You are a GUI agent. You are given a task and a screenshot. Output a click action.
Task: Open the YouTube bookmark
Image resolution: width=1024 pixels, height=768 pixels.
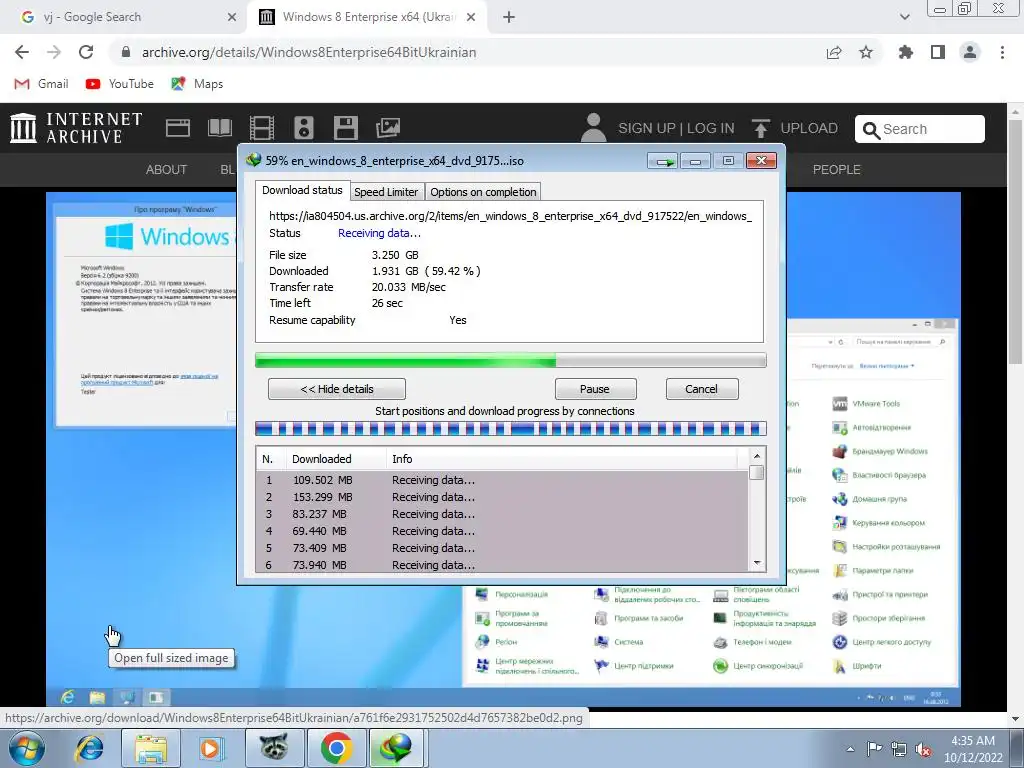tap(120, 84)
